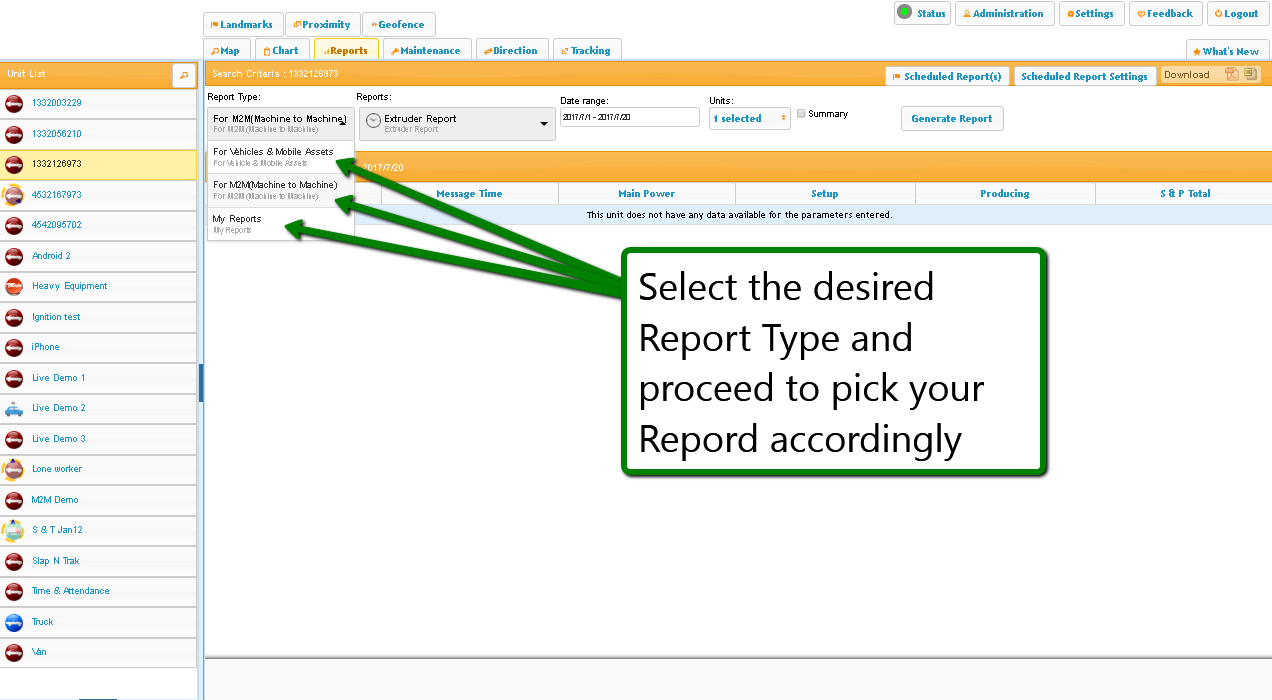Viewport: 1272px width, 700px height.
Task: Click the Date range input field
Action: click(x=629, y=118)
